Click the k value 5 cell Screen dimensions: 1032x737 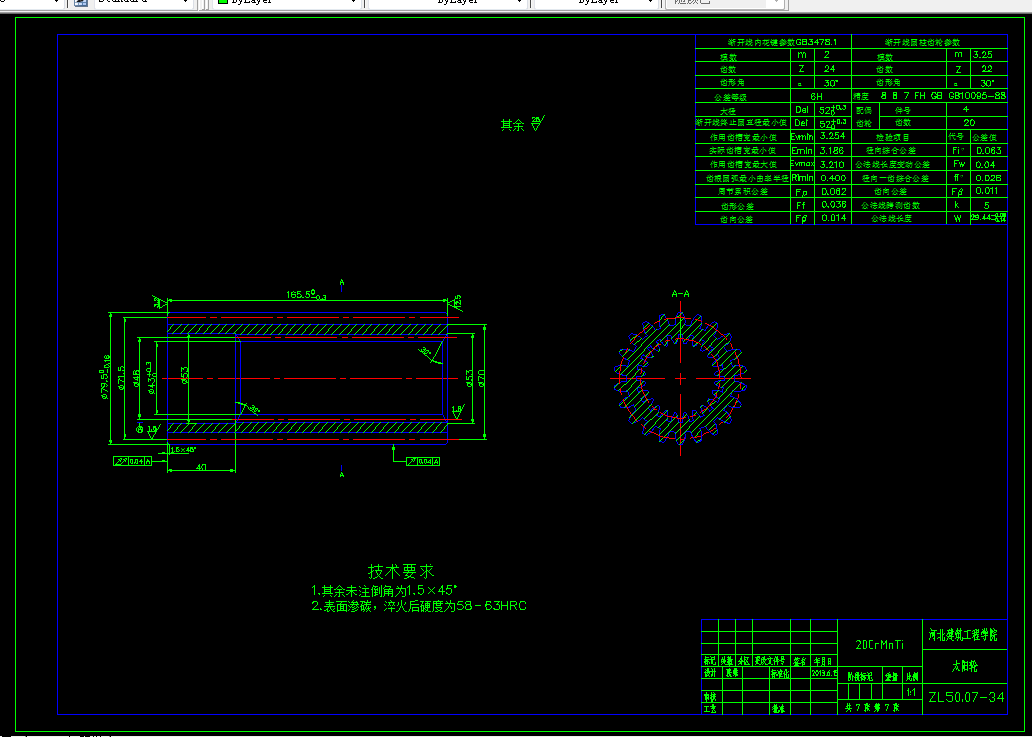coord(987,205)
